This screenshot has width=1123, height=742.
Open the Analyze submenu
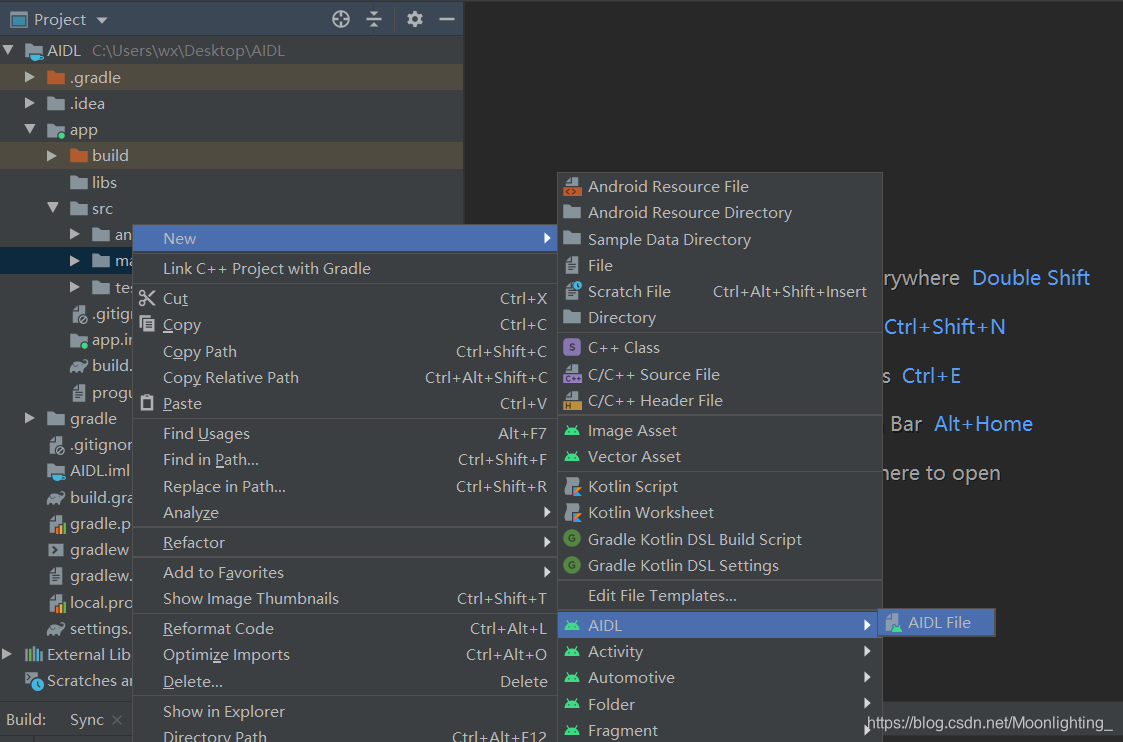344,513
